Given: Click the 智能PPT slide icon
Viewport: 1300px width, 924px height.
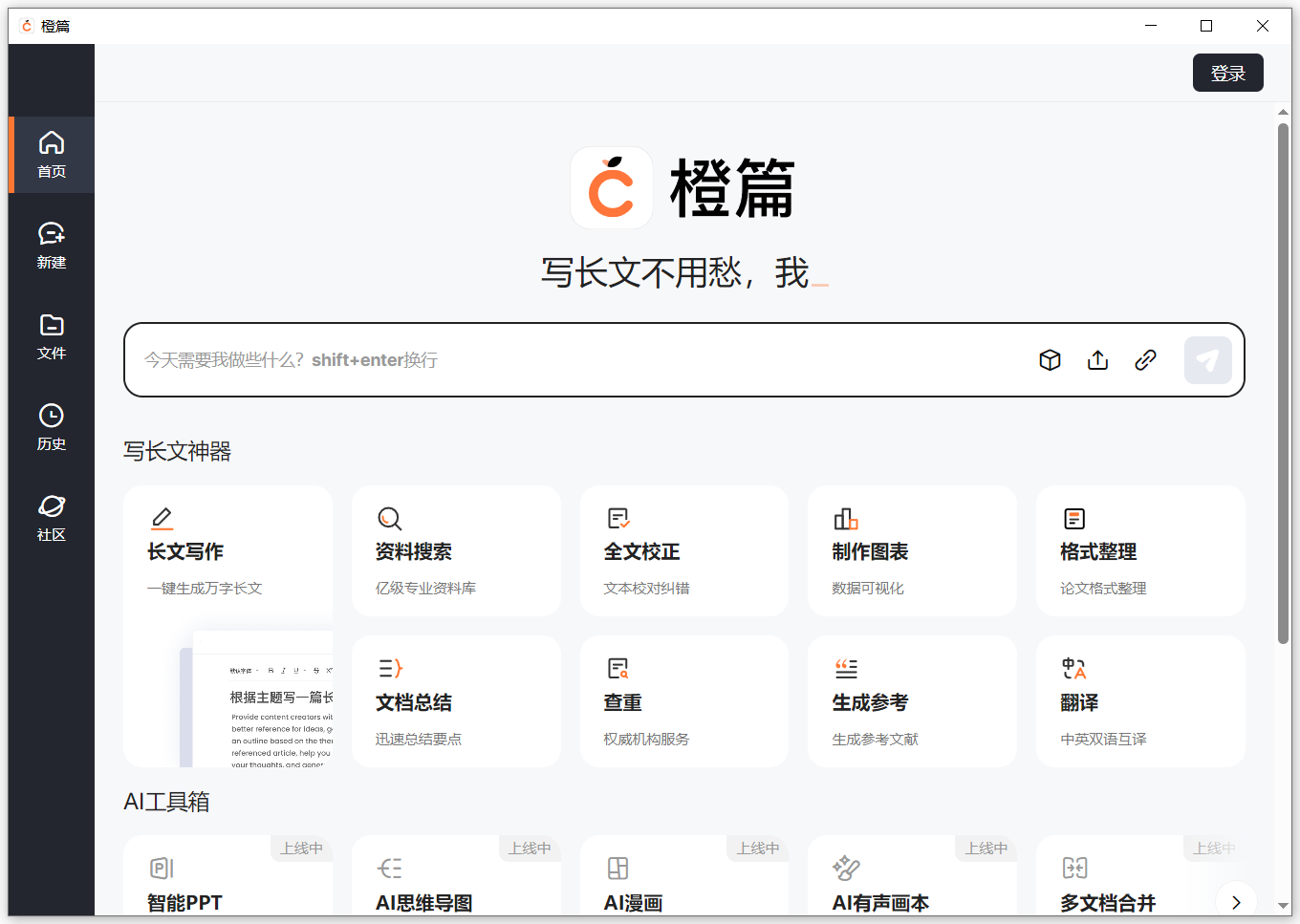Looking at the screenshot, I should click(162, 868).
